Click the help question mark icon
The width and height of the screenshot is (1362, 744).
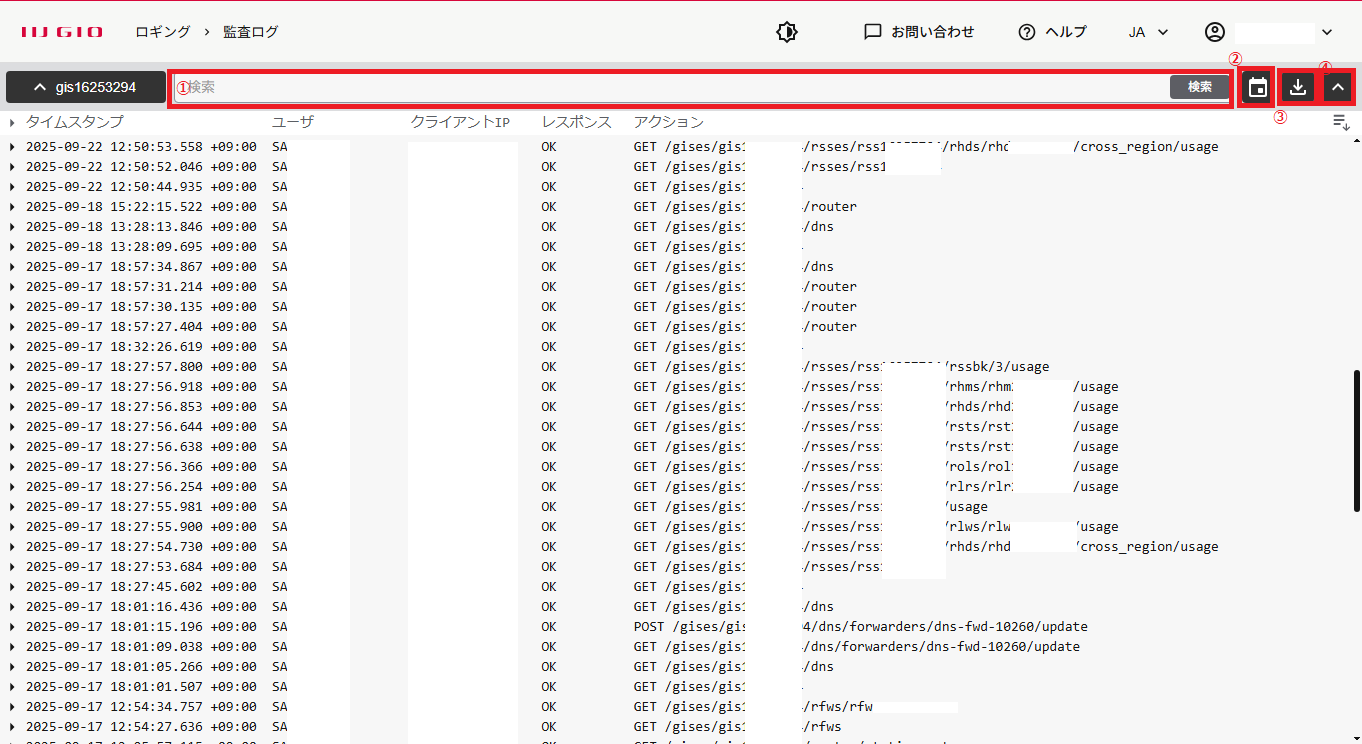coord(1027,32)
